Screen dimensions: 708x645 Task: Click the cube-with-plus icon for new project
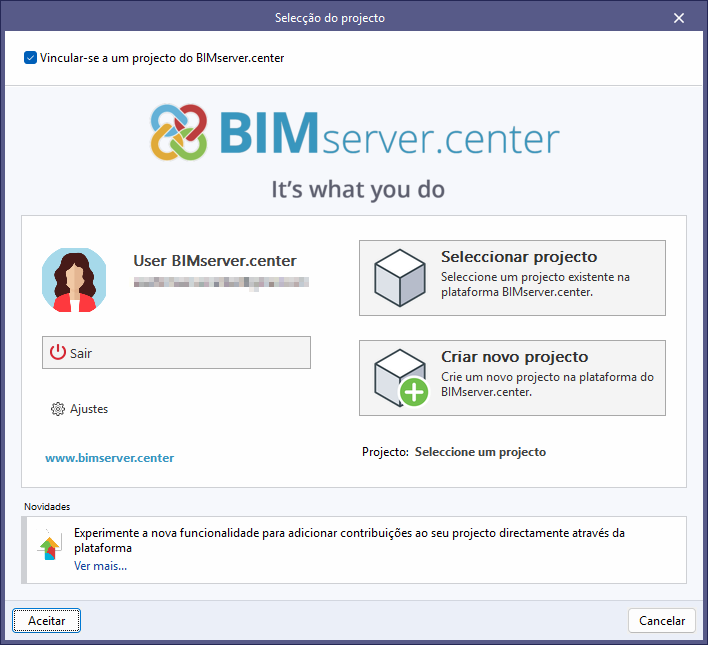pyautogui.click(x=401, y=378)
